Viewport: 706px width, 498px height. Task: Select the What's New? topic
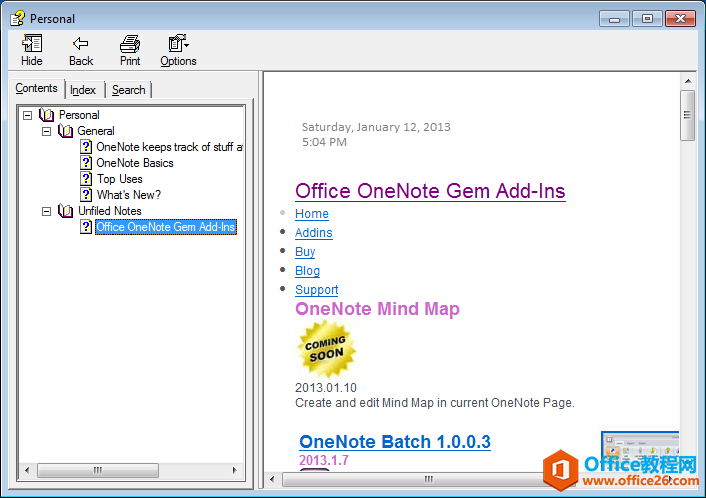tap(128, 195)
